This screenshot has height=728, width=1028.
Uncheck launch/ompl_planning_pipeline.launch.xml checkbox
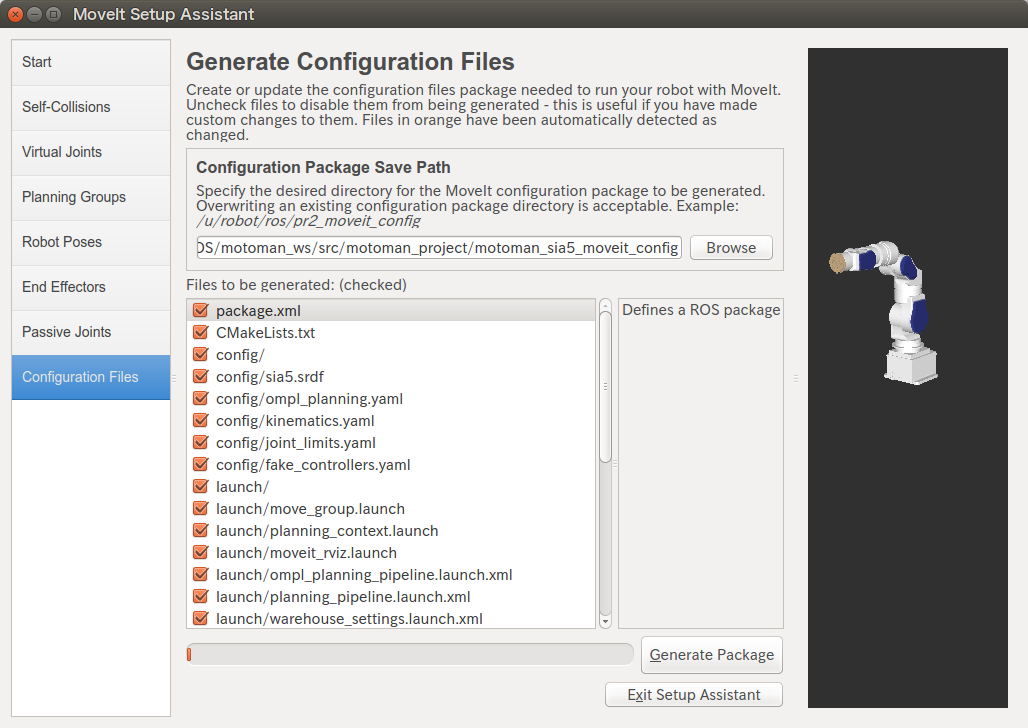[x=201, y=575]
